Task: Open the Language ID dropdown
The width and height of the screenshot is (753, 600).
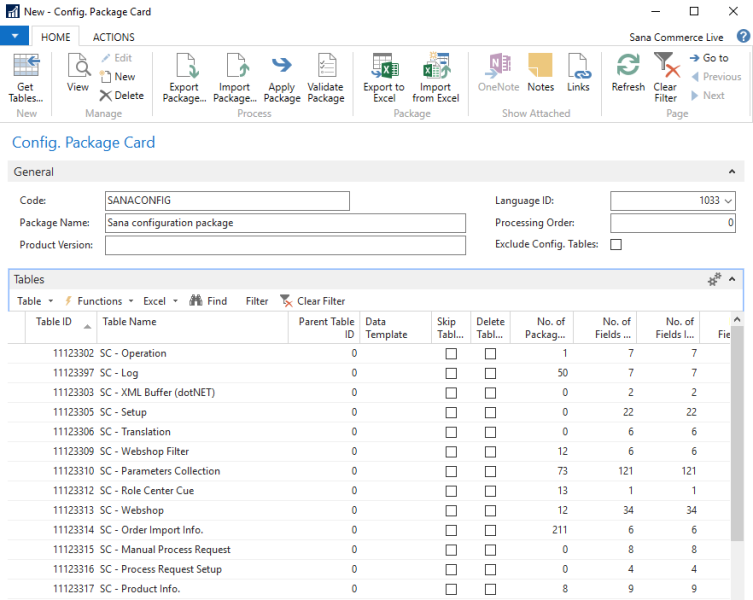Action: pyautogui.click(x=728, y=201)
